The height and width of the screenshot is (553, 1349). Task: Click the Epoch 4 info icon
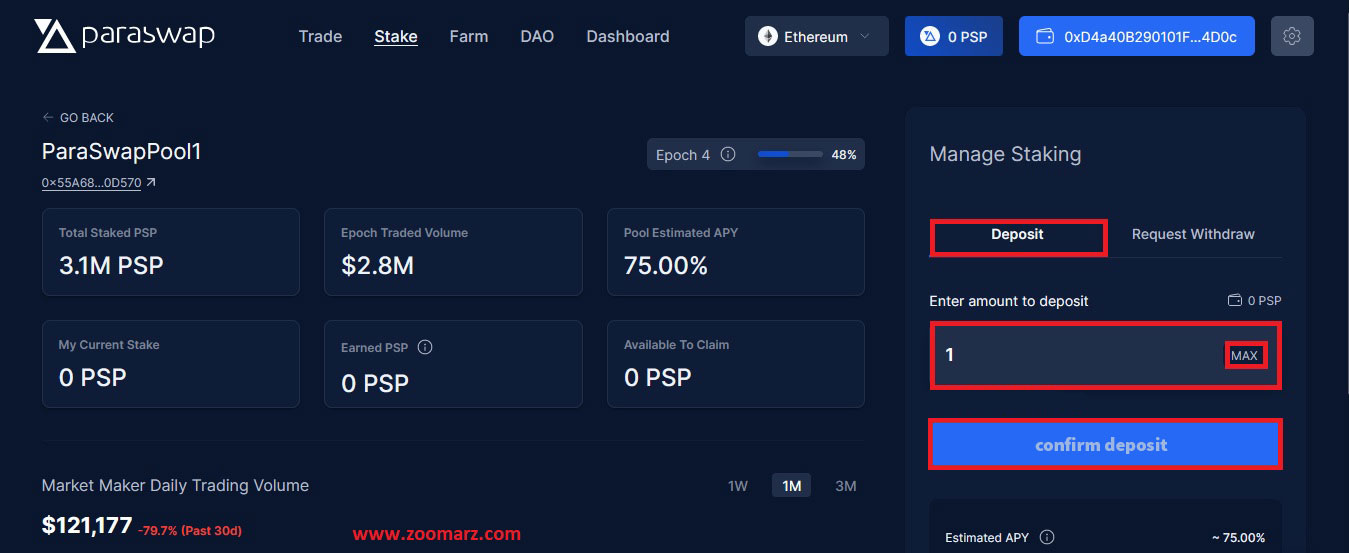(728, 155)
